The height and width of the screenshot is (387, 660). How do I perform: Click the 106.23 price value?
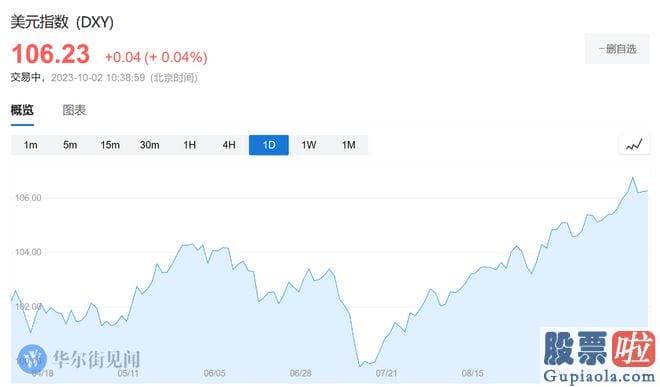click(x=51, y=54)
